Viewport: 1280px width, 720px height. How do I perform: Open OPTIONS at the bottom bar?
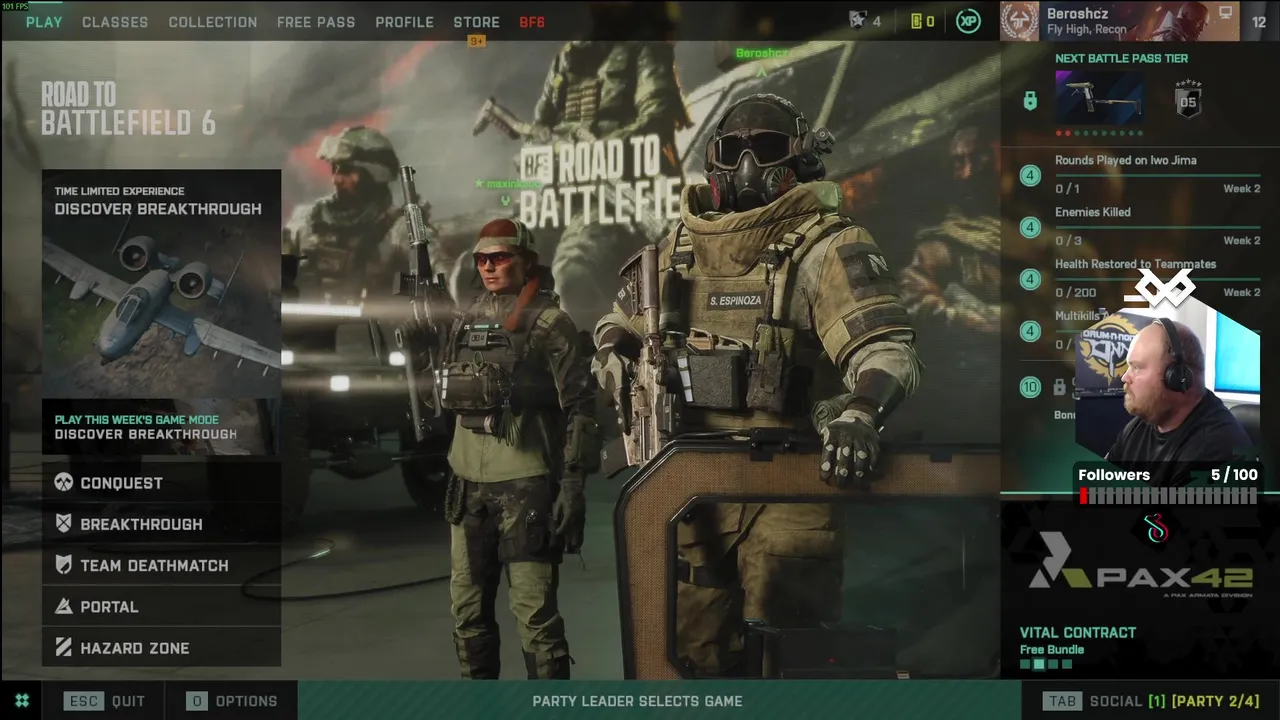coord(232,701)
